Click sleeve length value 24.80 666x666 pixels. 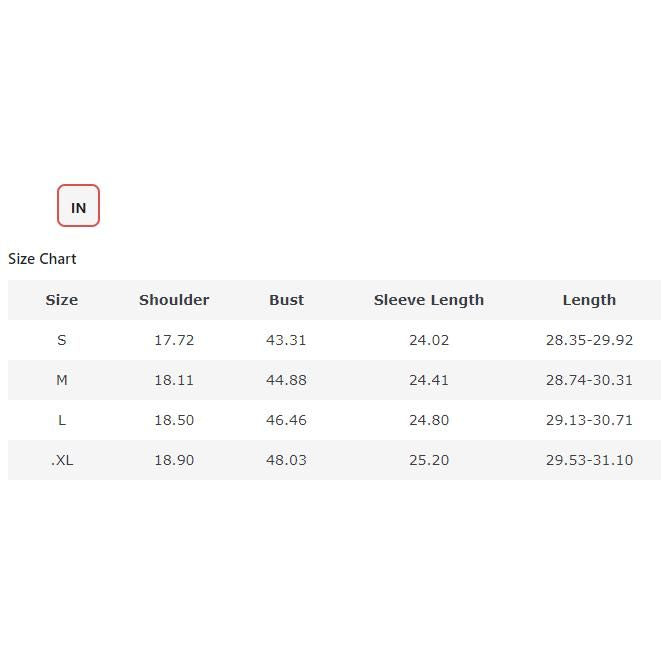click(x=429, y=420)
